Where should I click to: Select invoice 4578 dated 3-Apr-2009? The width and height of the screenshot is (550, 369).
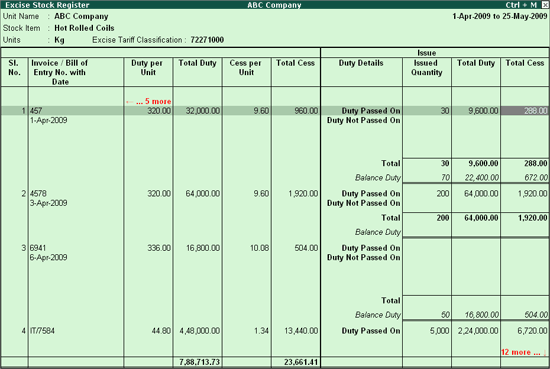pyautogui.click(x=38, y=194)
